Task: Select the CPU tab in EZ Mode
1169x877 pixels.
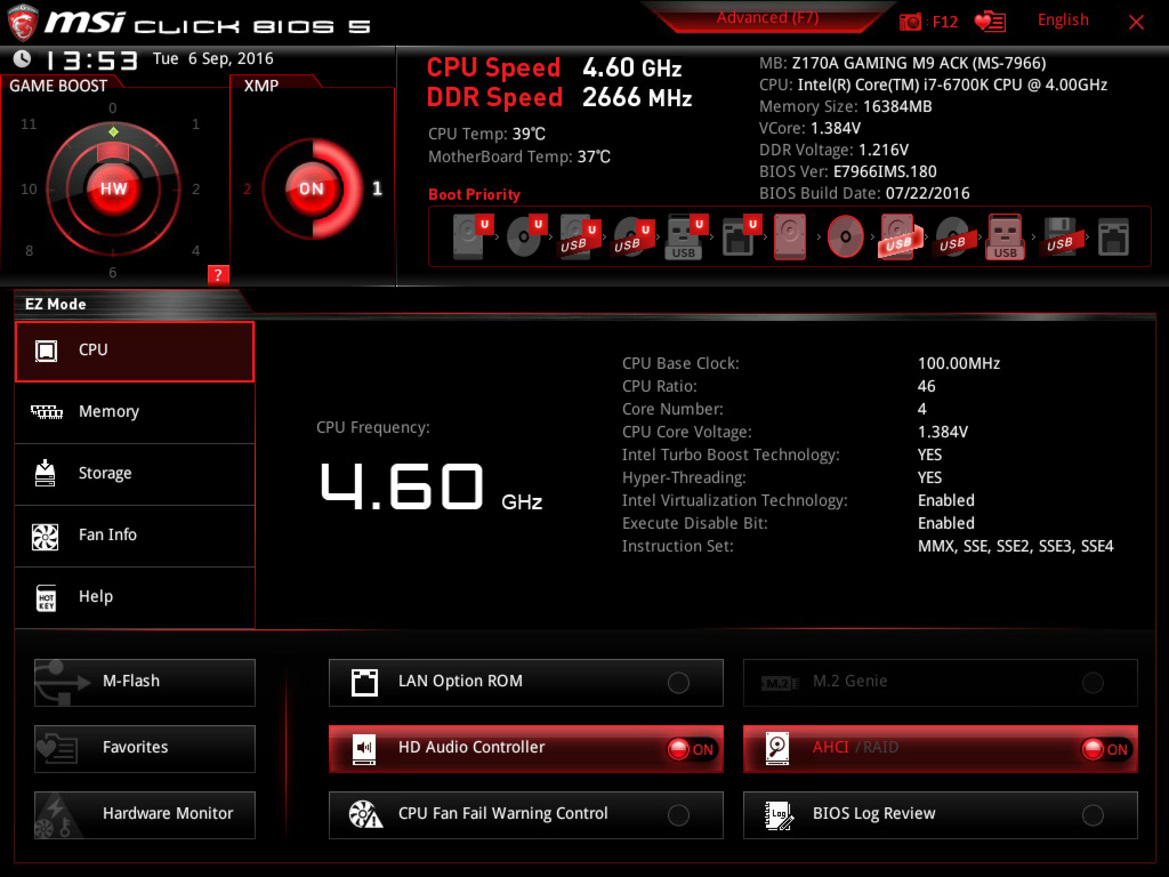Action: pos(135,351)
